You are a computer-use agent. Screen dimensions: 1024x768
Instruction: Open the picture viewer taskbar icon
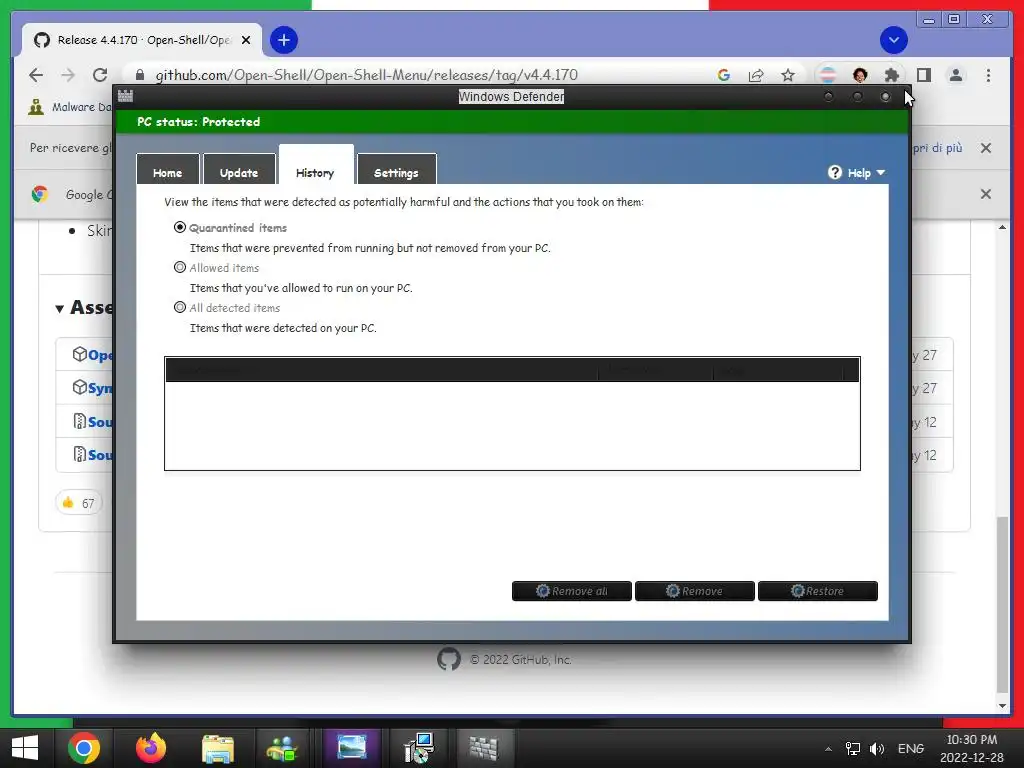351,747
